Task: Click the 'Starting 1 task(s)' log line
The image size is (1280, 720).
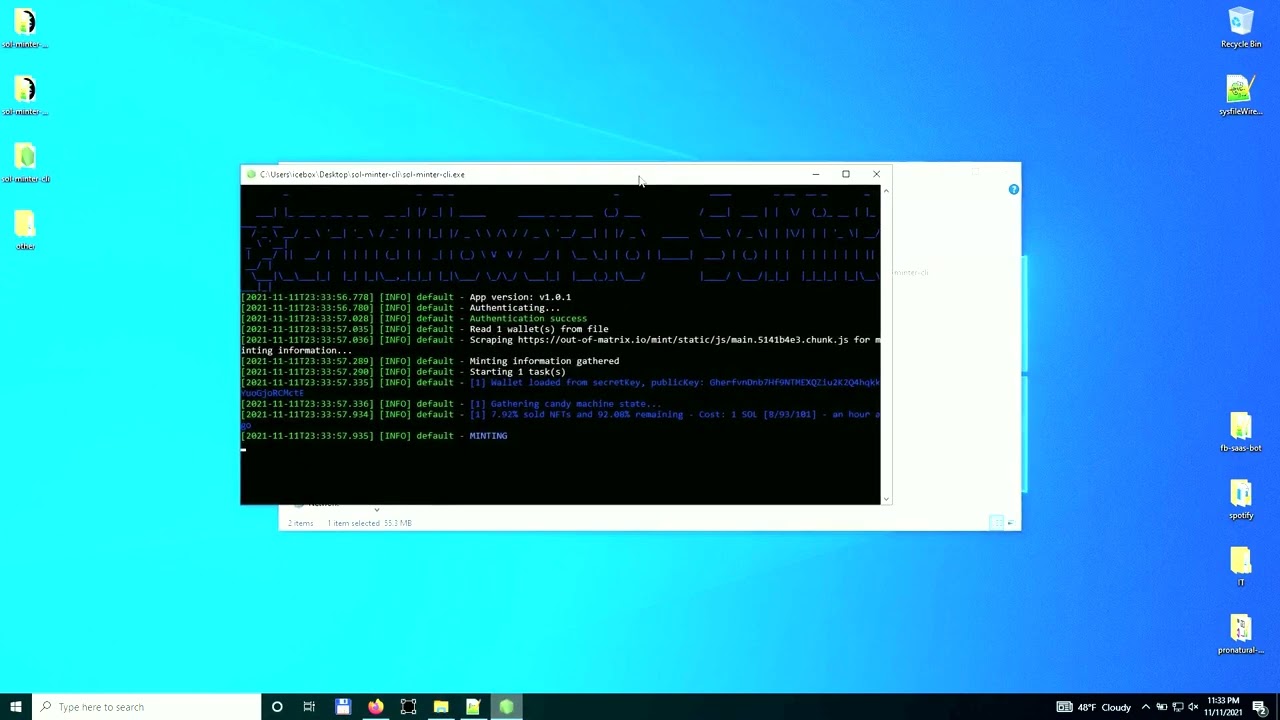Action: click(x=517, y=372)
